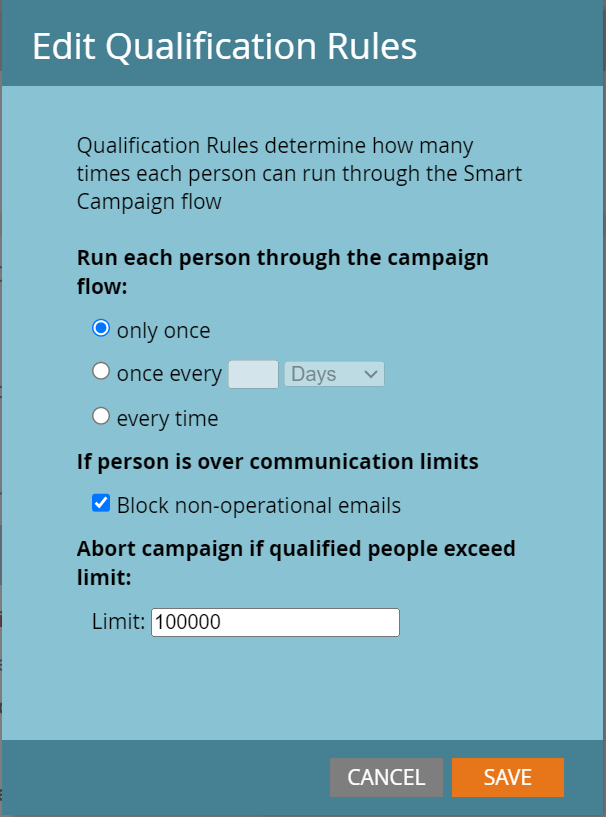Choose the "once every" radio option
The width and height of the screenshot is (606, 817).
coord(100,372)
